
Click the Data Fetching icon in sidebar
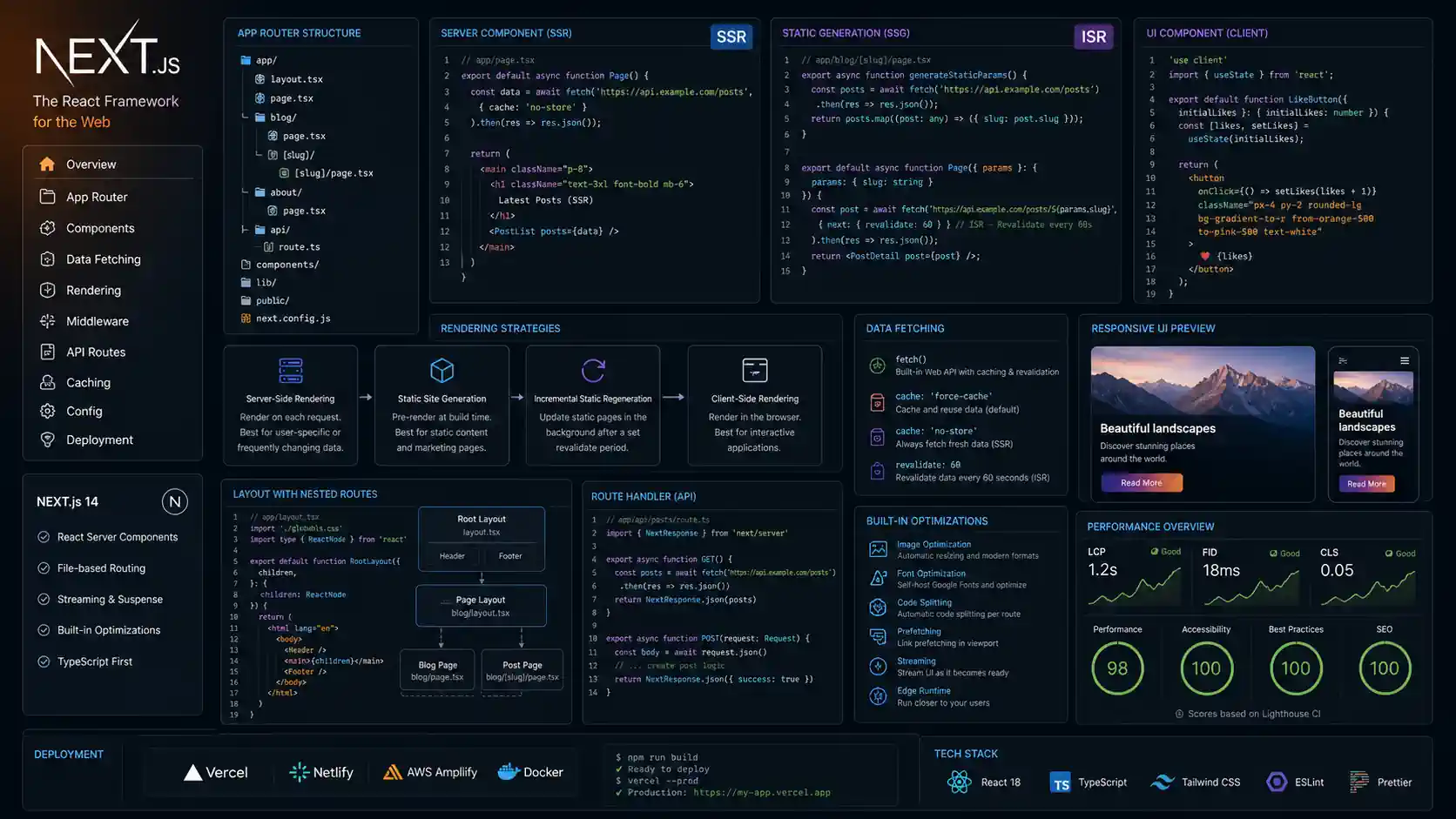(x=47, y=258)
